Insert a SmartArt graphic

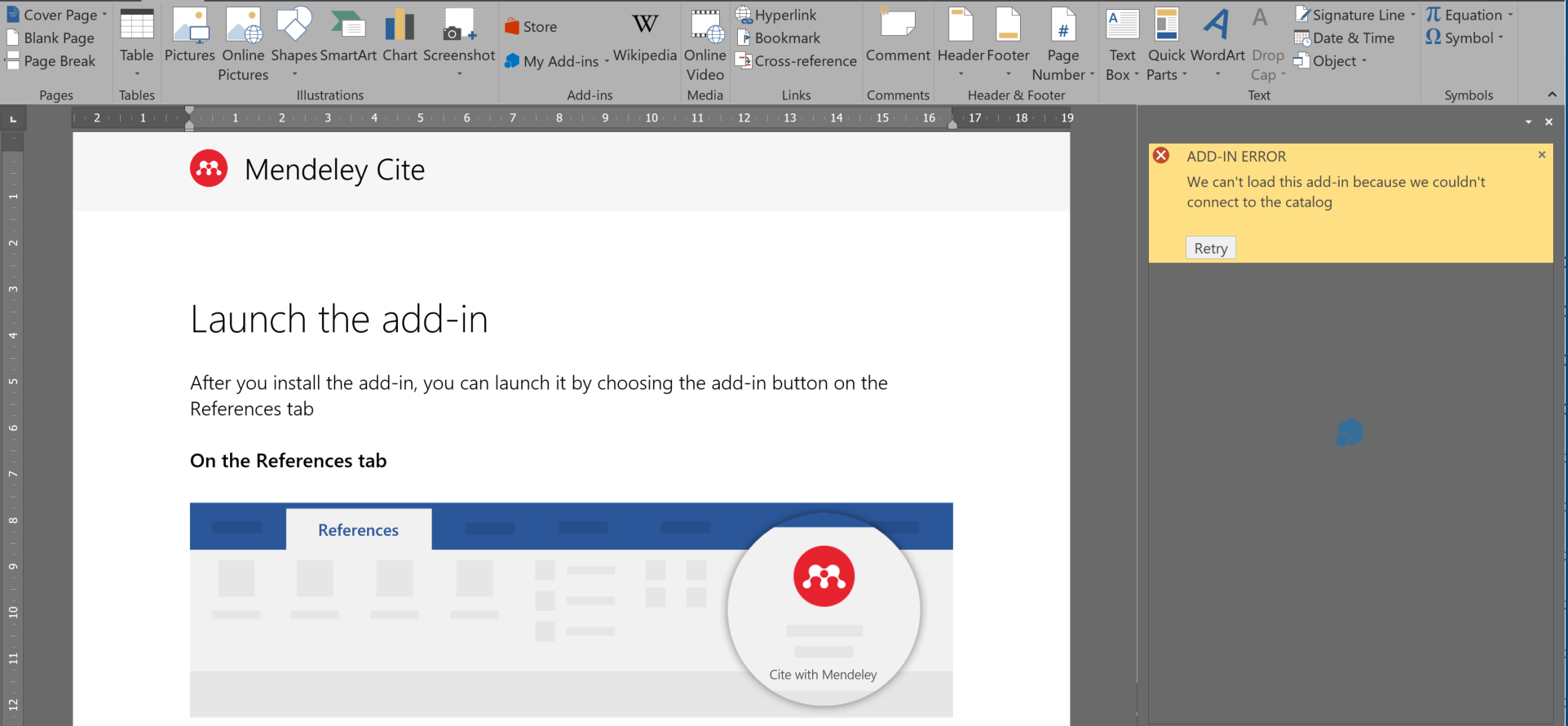tap(348, 36)
